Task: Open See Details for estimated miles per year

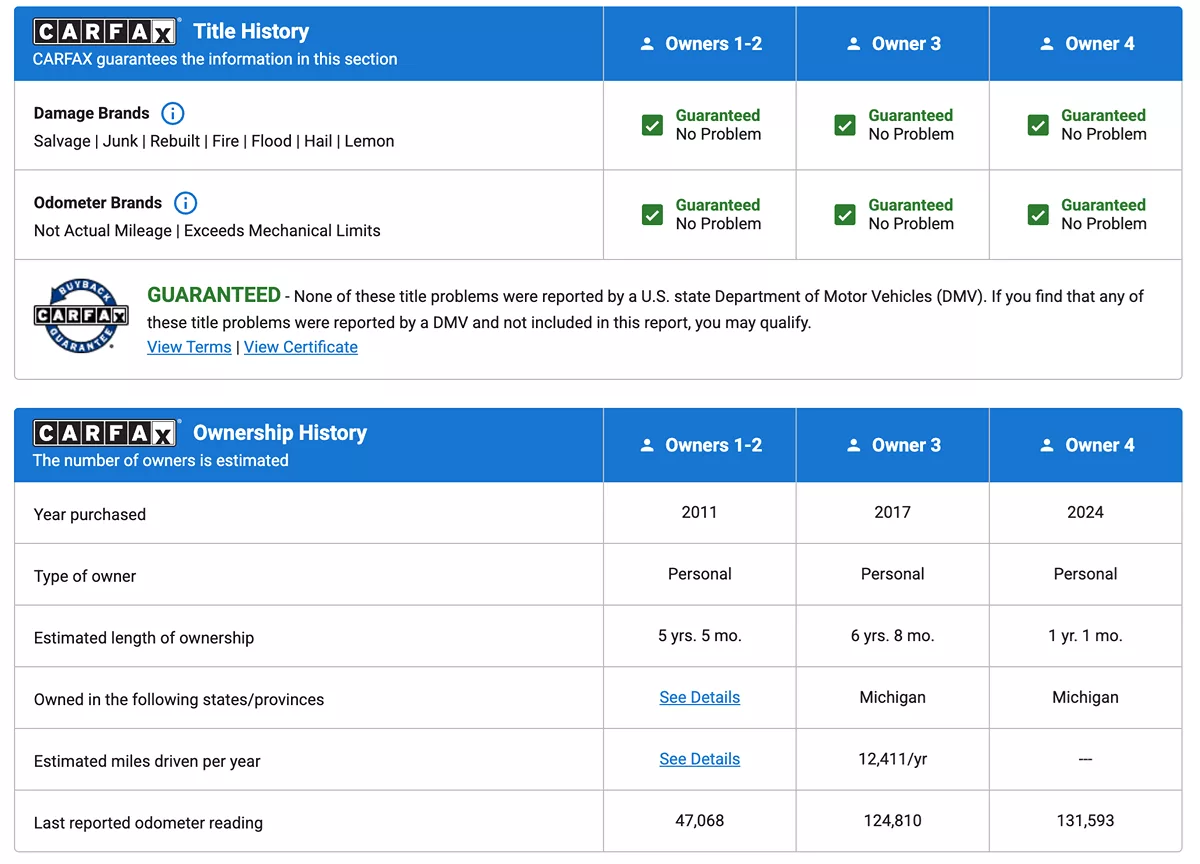Action: point(700,759)
